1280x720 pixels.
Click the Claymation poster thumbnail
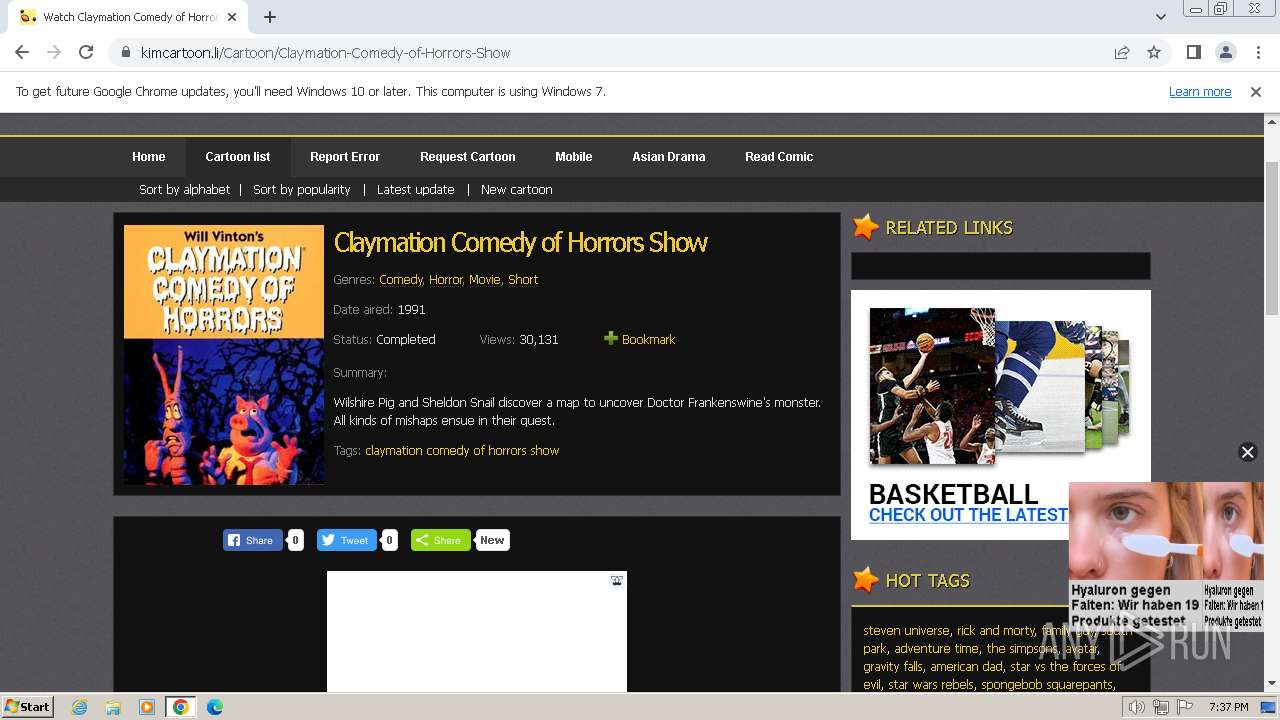tap(224, 355)
